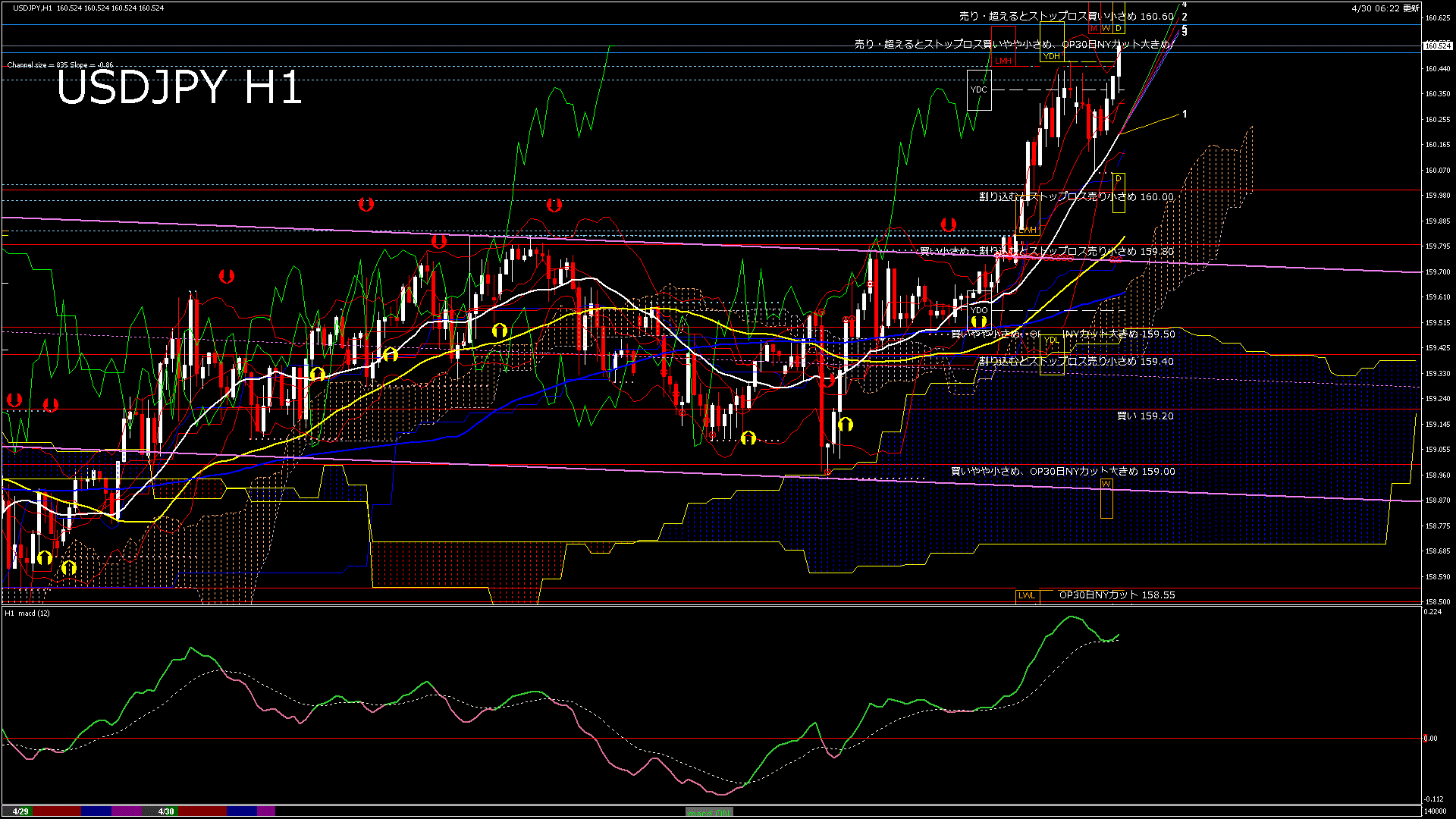The height and width of the screenshot is (819, 1456).
Task: Click the rightmost red down-arrow signal
Action: tap(948, 224)
